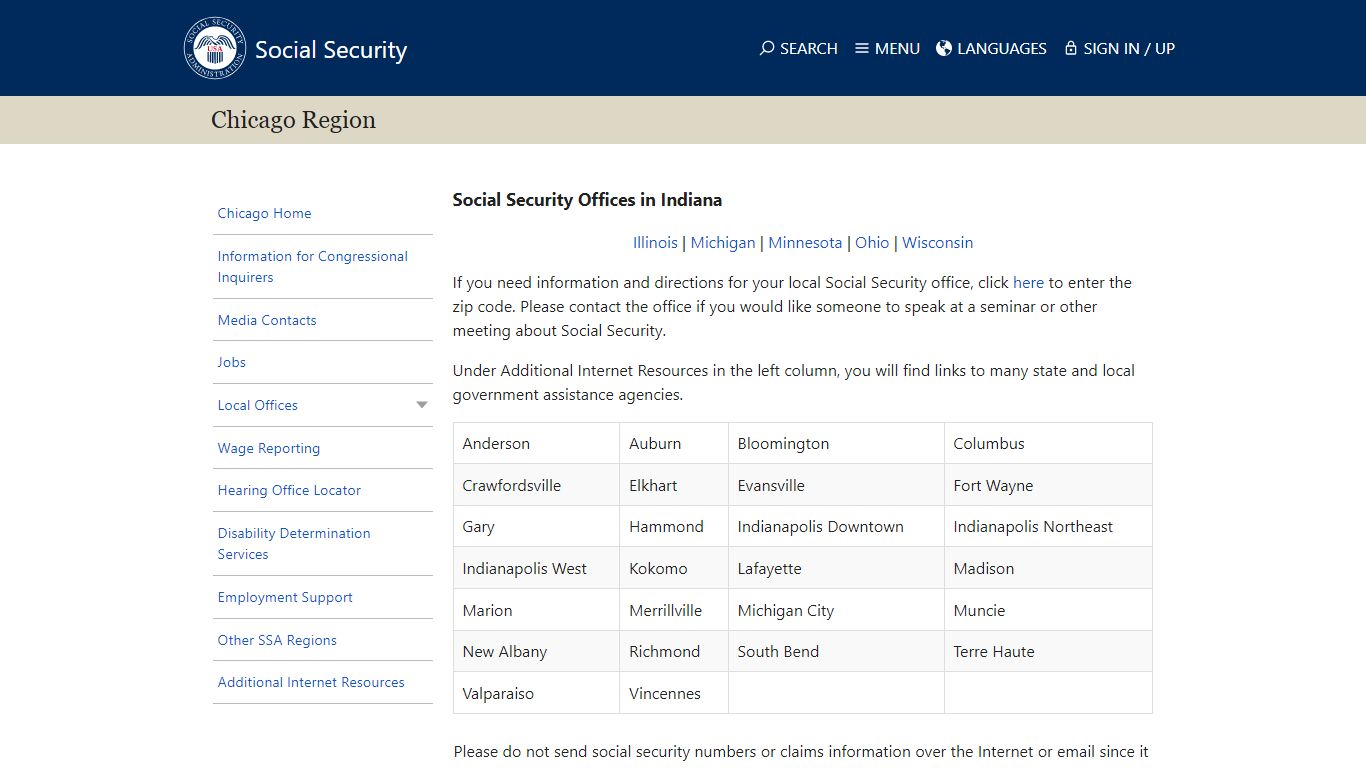The image size is (1366, 768).
Task: Select the Fort Wayne table cell
Action: click(x=1048, y=485)
